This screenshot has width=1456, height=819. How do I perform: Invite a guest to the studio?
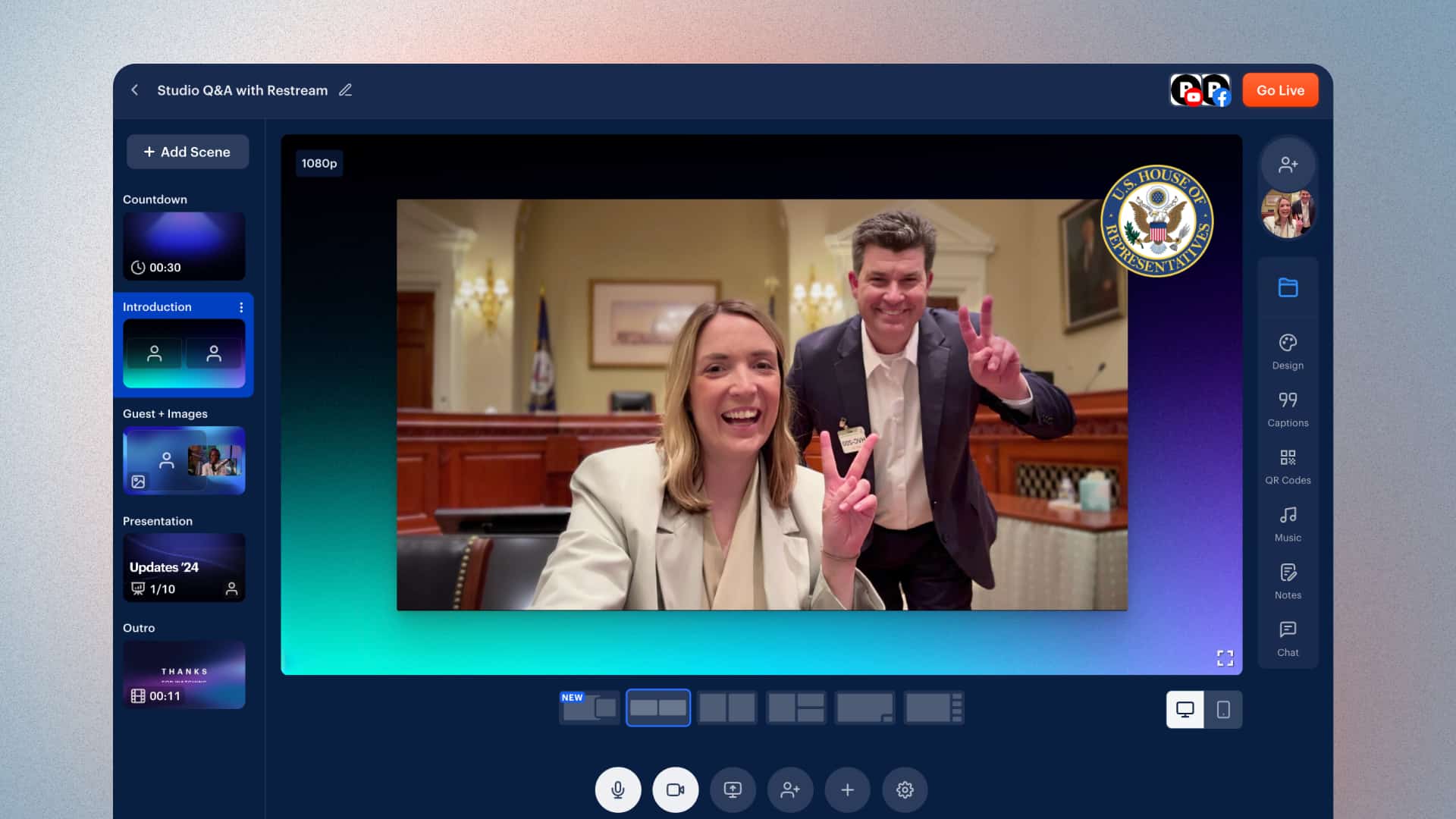790,789
